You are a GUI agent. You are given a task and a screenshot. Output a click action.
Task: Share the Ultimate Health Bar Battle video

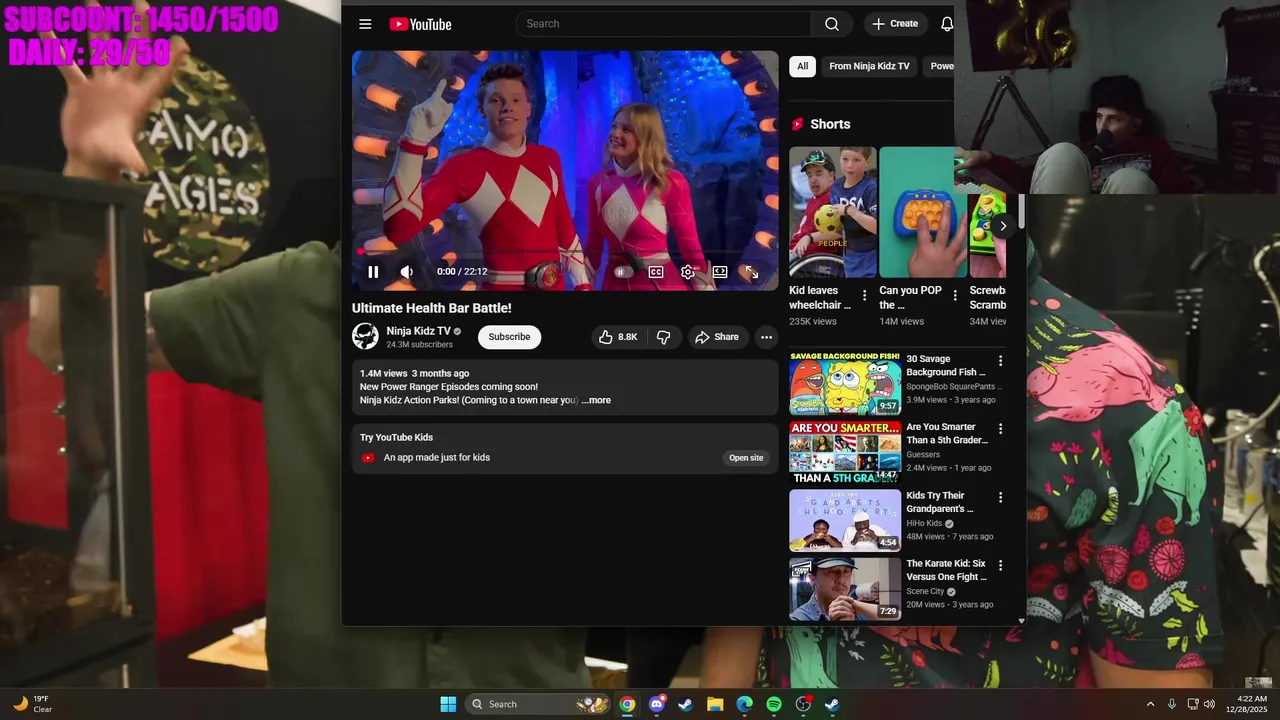717,337
